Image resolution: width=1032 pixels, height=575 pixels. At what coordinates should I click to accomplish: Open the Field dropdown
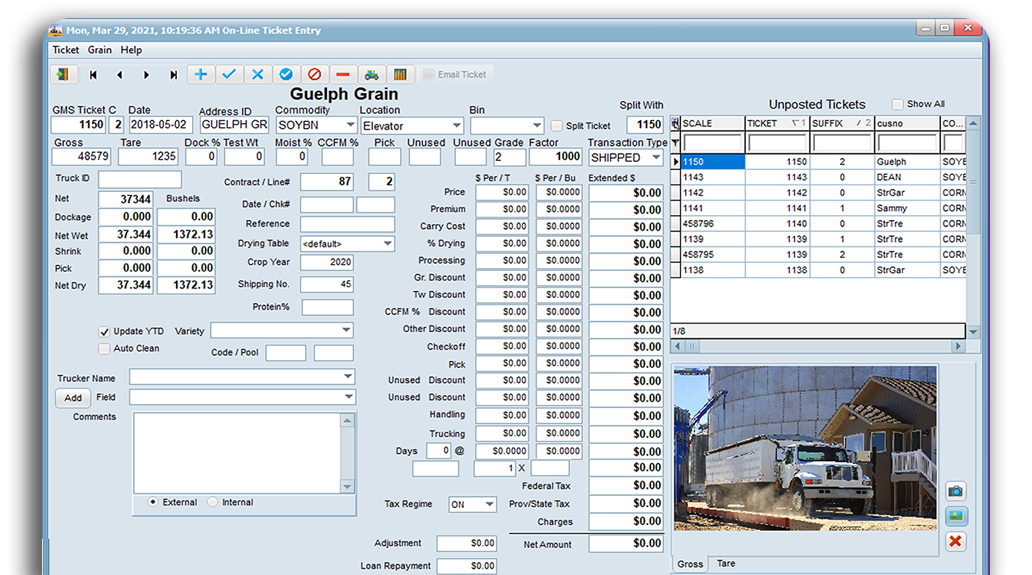coord(348,397)
